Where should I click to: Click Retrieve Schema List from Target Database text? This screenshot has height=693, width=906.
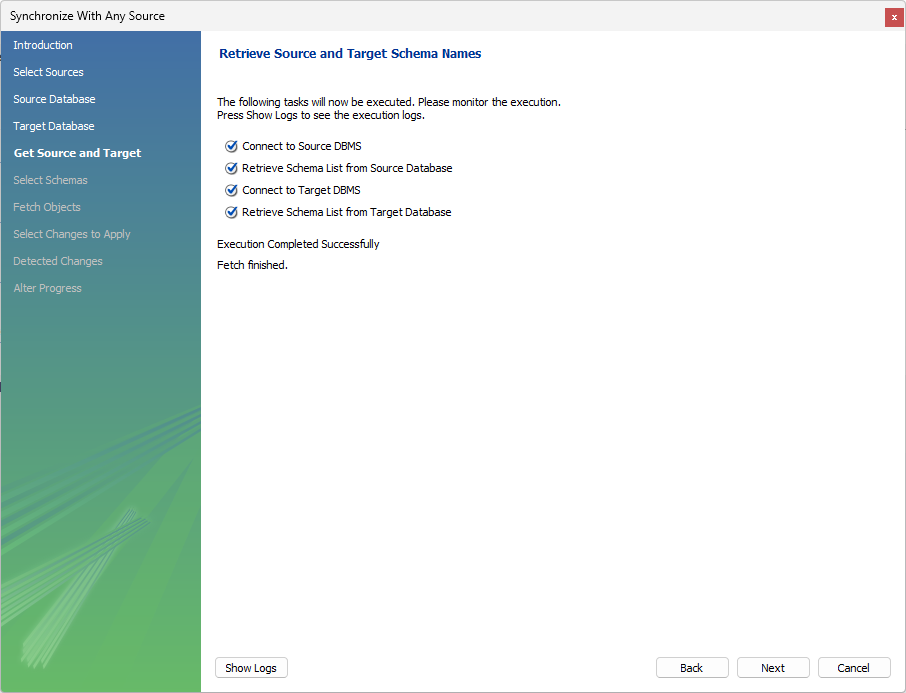(347, 212)
